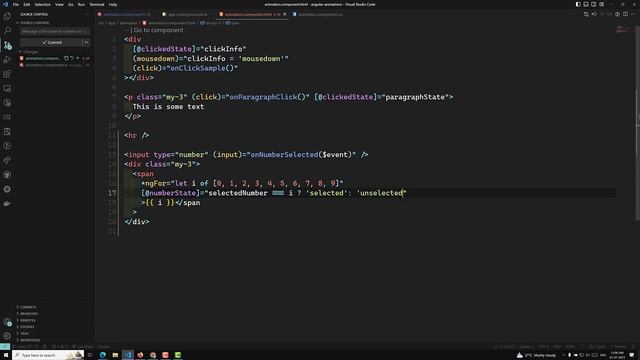The image size is (640, 360).
Task: Open the Selection menu
Action: (42, 4)
